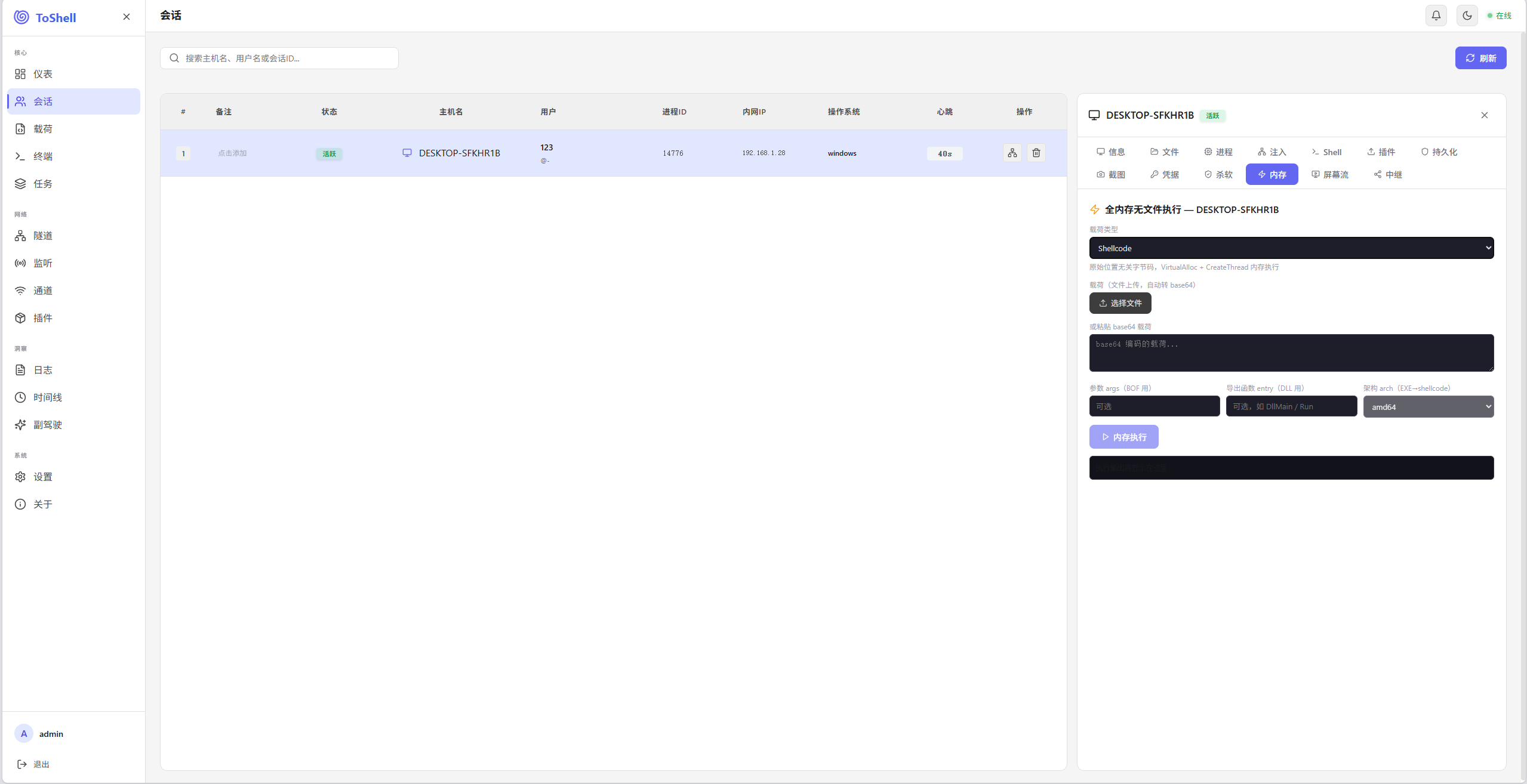Image resolution: width=1527 pixels, height=784 pixels.
Task: Open the 插件 plugins page in sidebar
Action: coord(73,318)
